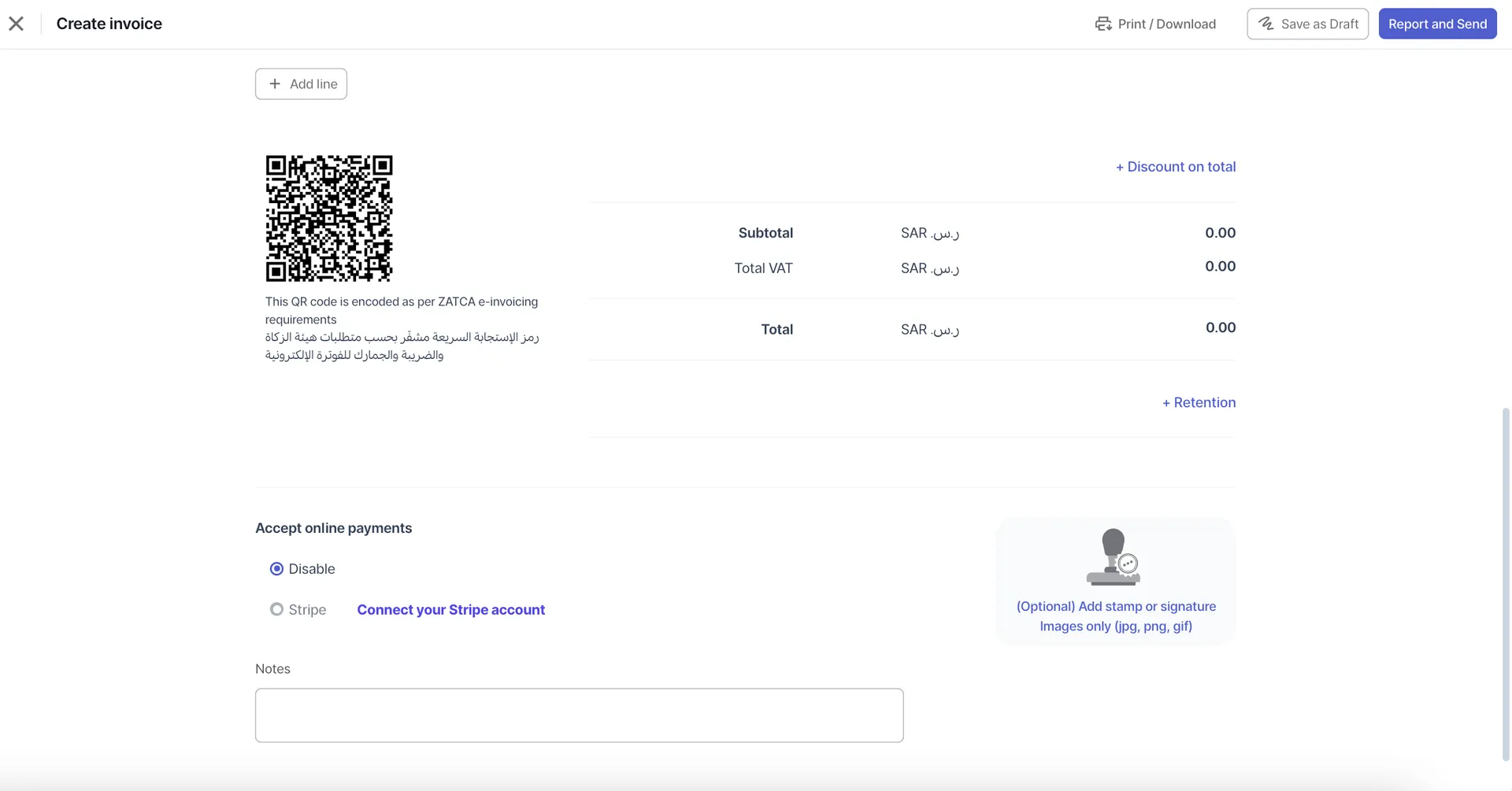Image resolution: width=1512 pixels, height=791 pixels.
Task: Focus the Notes text field
Action: click(579, 715)
